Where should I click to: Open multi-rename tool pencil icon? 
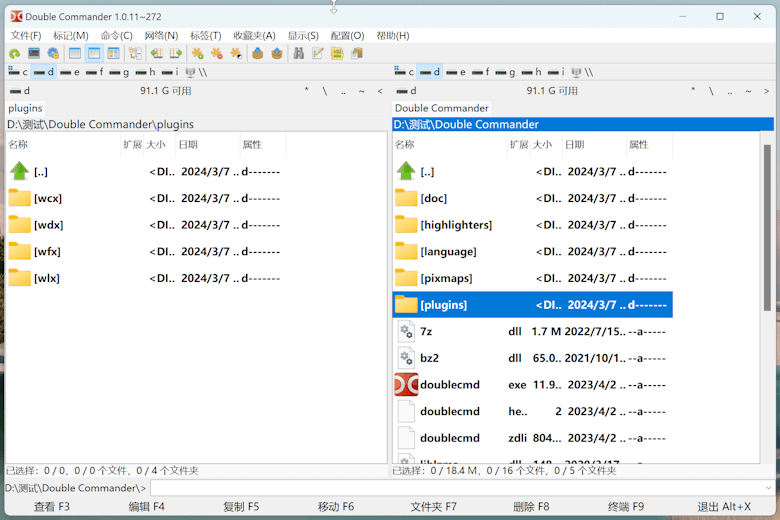318,53
